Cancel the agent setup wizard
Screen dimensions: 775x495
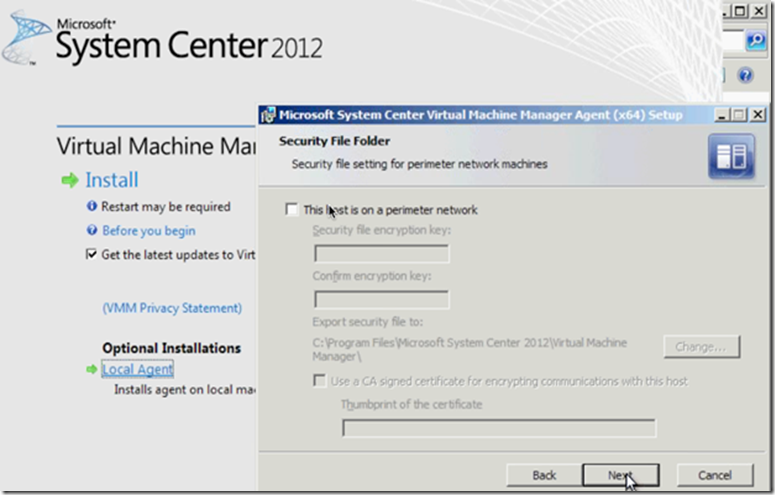[715, 475]
